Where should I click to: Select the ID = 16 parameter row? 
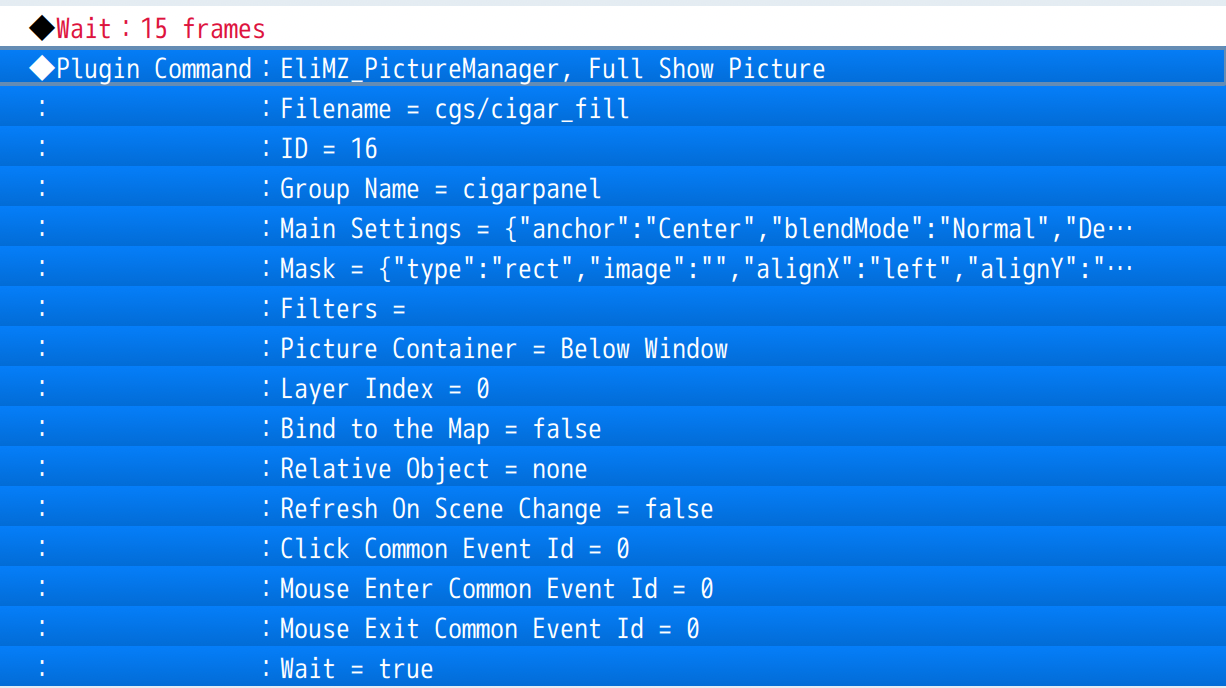coord(329,149)
